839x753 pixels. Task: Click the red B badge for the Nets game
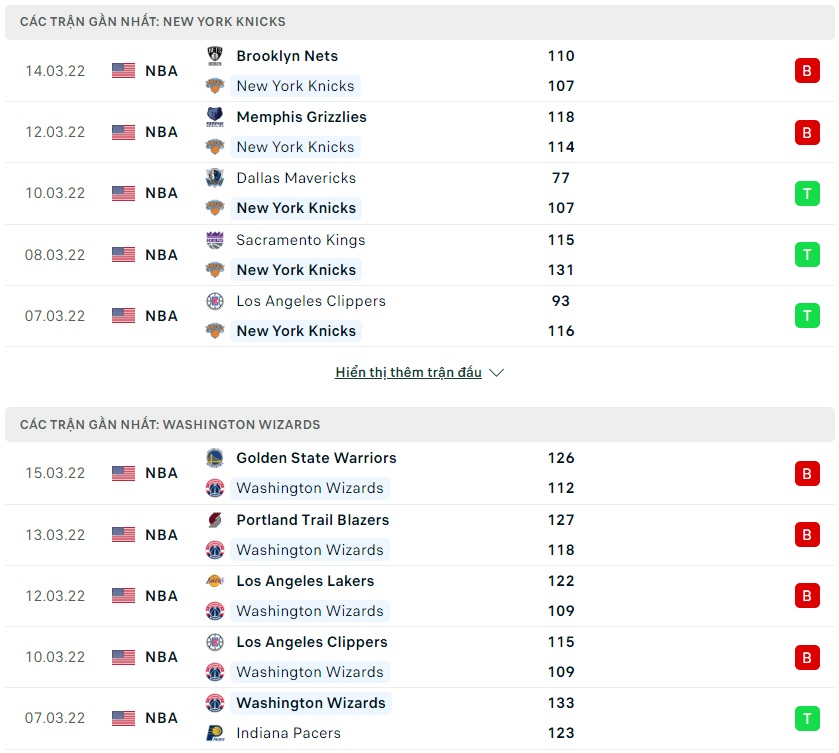coord(807,71)
